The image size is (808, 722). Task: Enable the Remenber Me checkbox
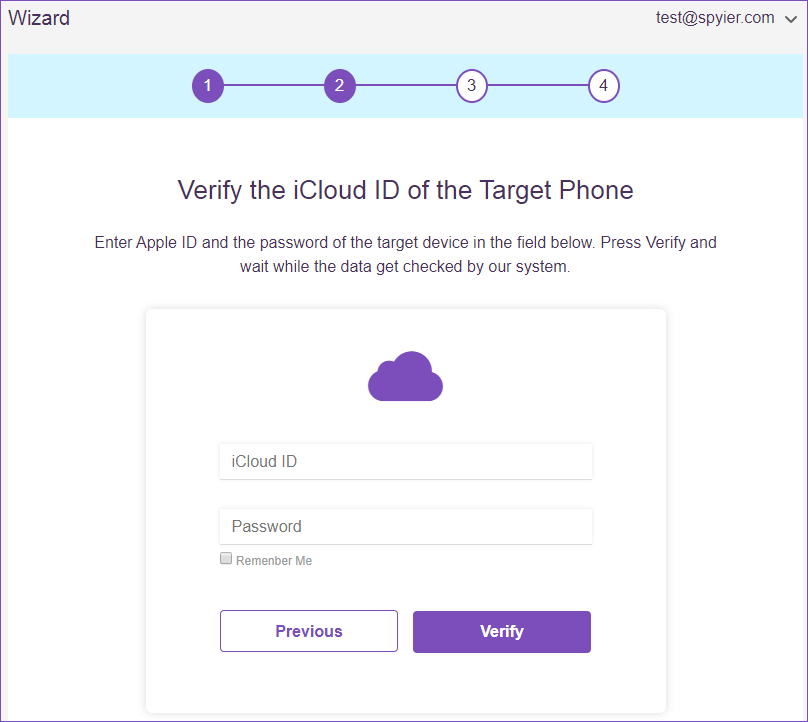pos(225,558)
